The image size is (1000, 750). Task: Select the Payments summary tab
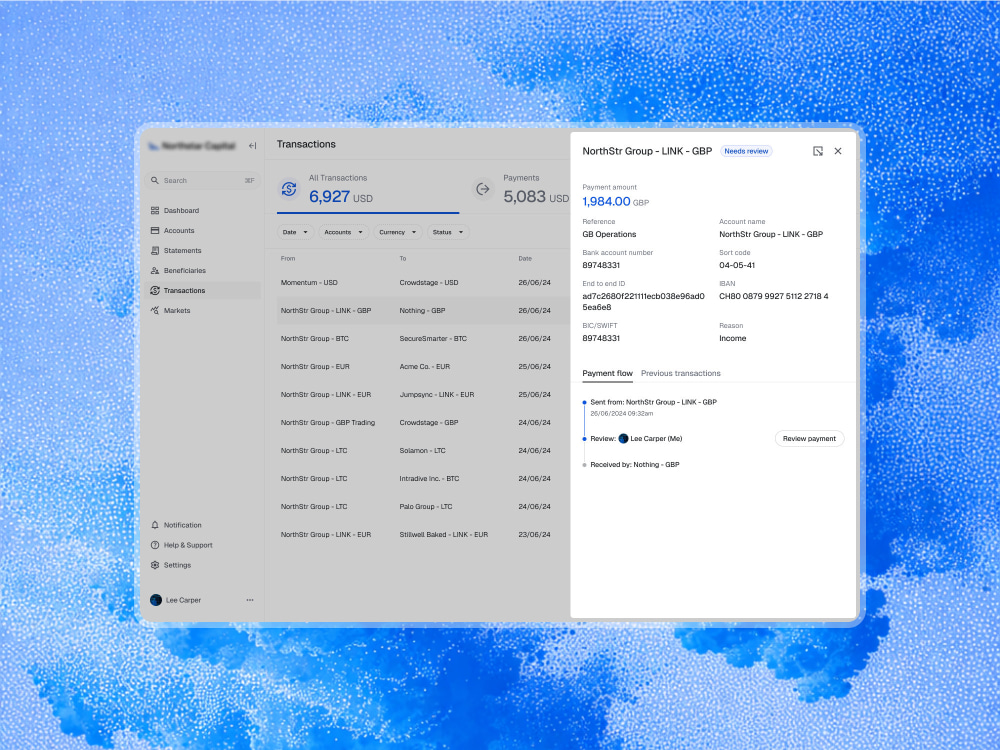click(520, 189)
